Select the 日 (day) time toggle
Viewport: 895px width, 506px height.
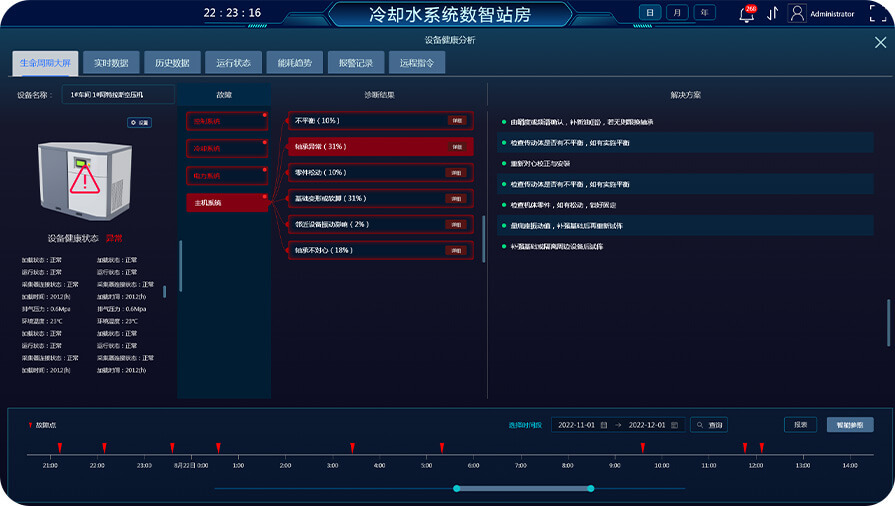click(x=650, y=13)
